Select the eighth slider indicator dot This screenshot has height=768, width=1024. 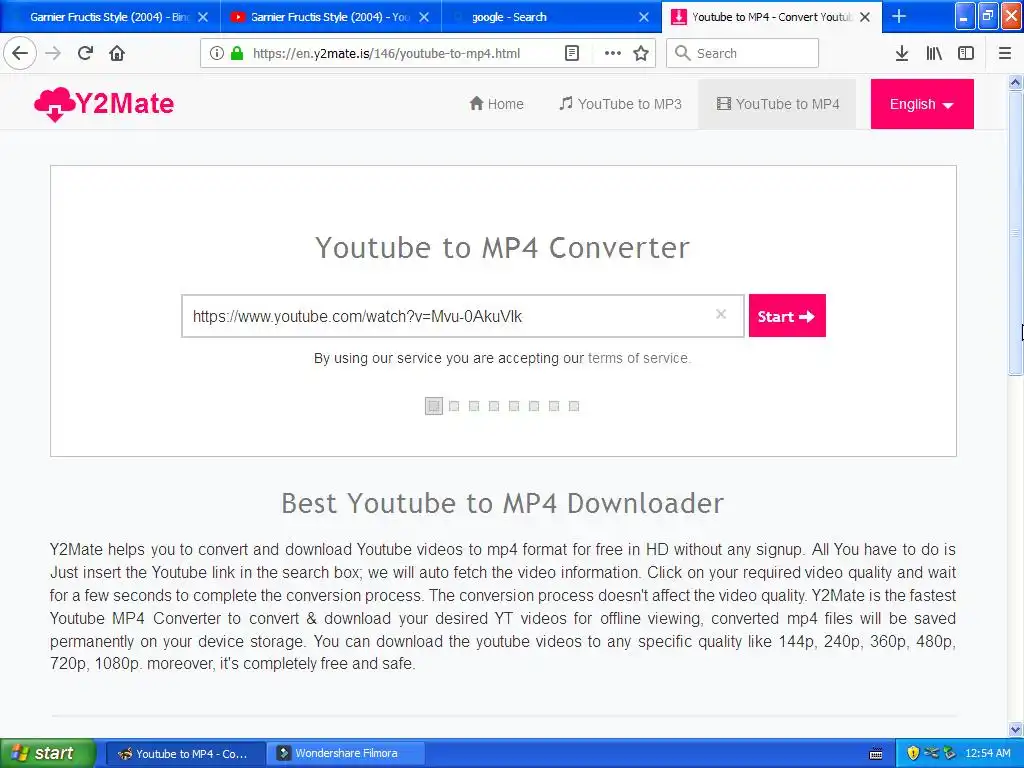(x=573, y=406)
